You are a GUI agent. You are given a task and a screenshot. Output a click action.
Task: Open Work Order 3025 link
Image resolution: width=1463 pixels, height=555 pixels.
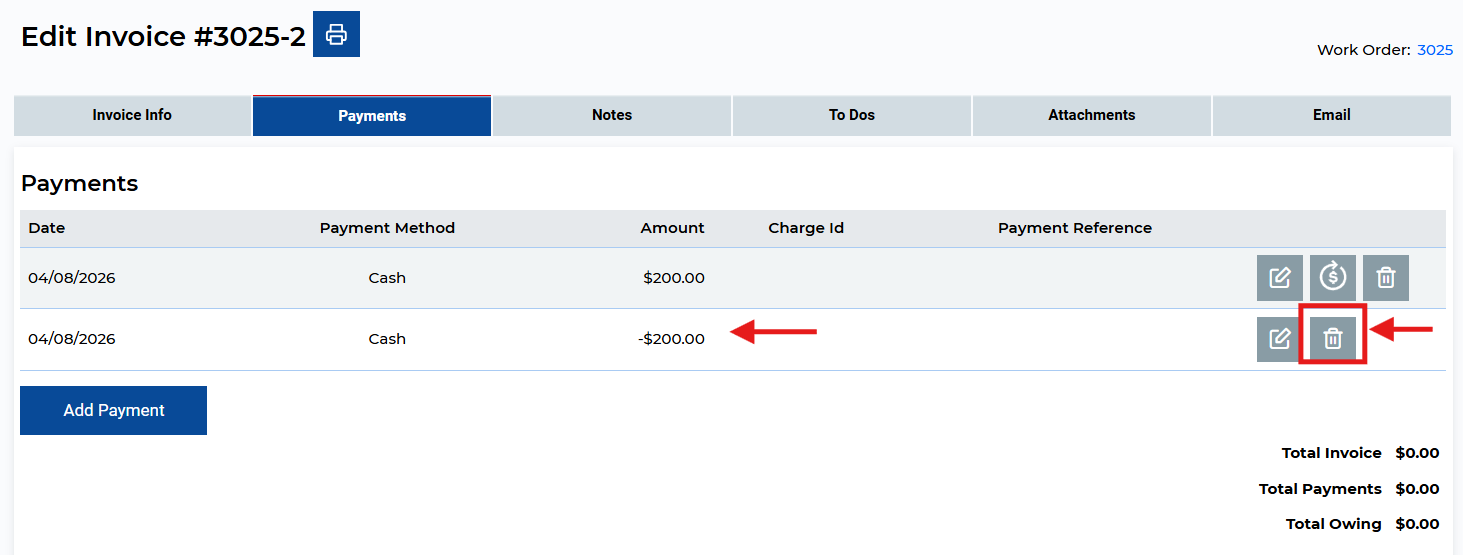1435,50
